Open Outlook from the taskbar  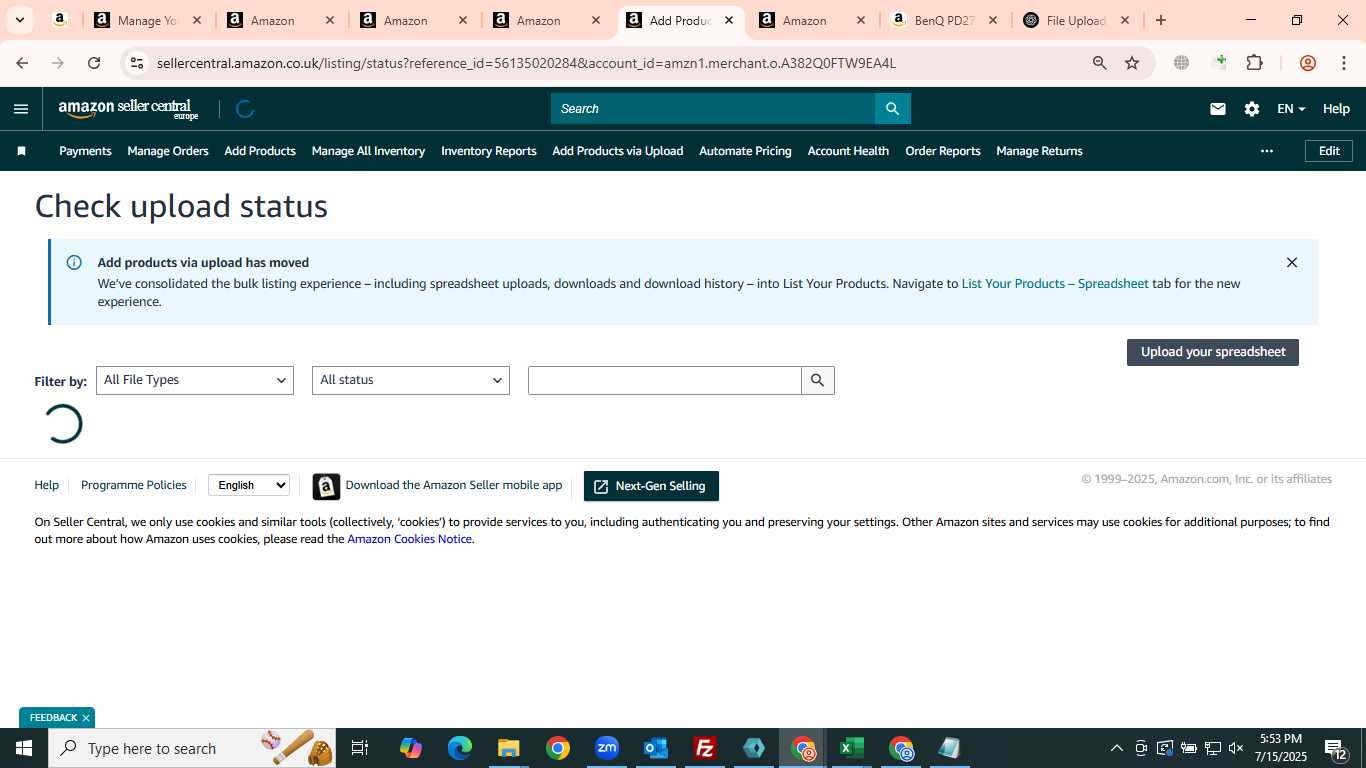[x=656, y=748]
